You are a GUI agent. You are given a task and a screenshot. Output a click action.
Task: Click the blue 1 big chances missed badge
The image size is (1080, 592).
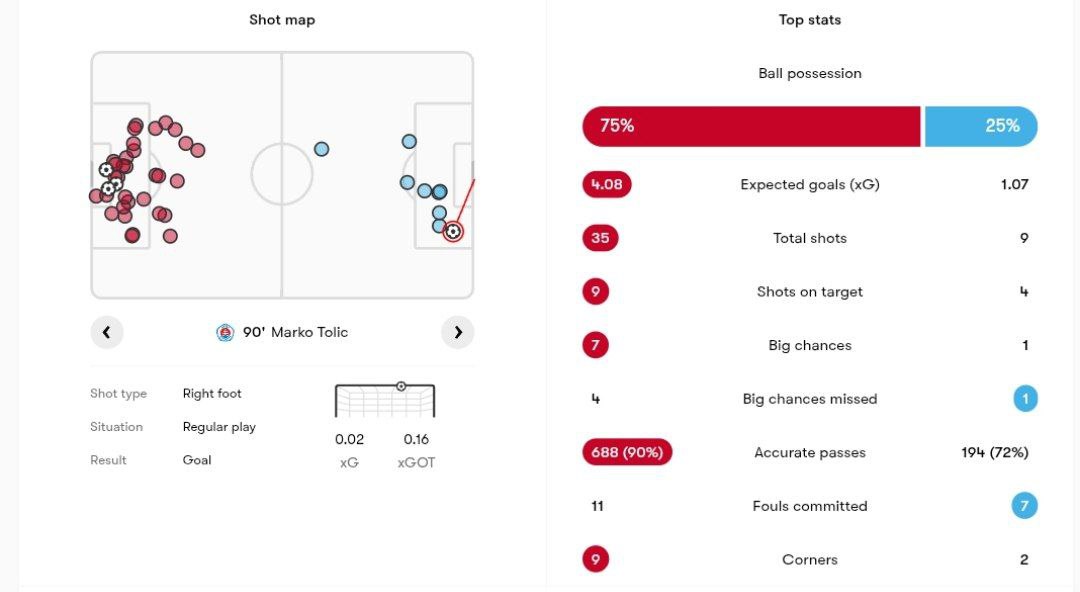coord(1025,398)
